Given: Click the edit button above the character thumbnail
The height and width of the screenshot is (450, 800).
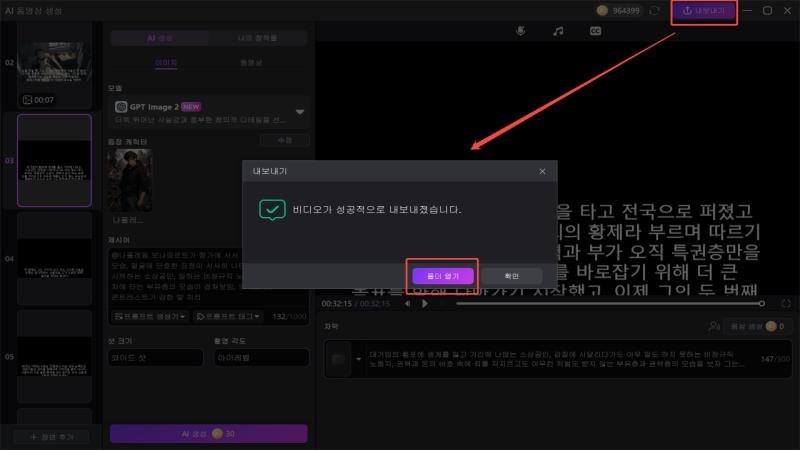Looking at the screenshot, I should (x=285, y=140).
